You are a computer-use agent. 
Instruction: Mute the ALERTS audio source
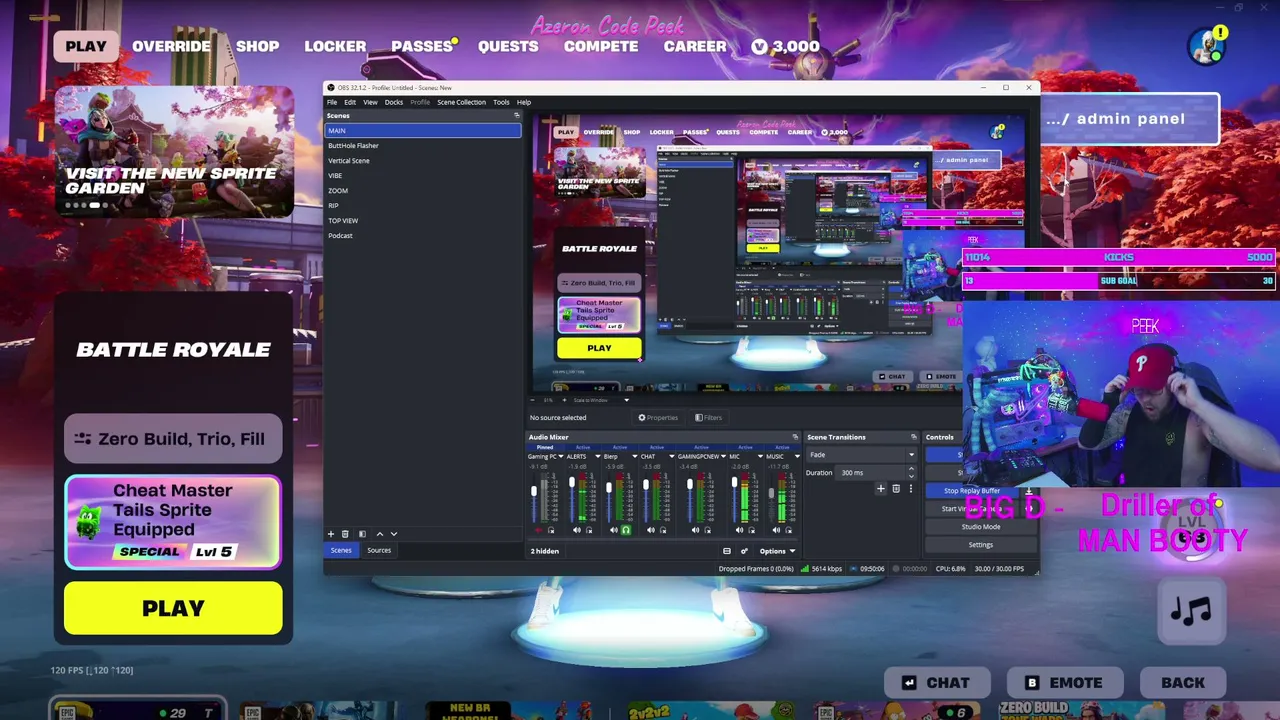[x=577, y=530]
